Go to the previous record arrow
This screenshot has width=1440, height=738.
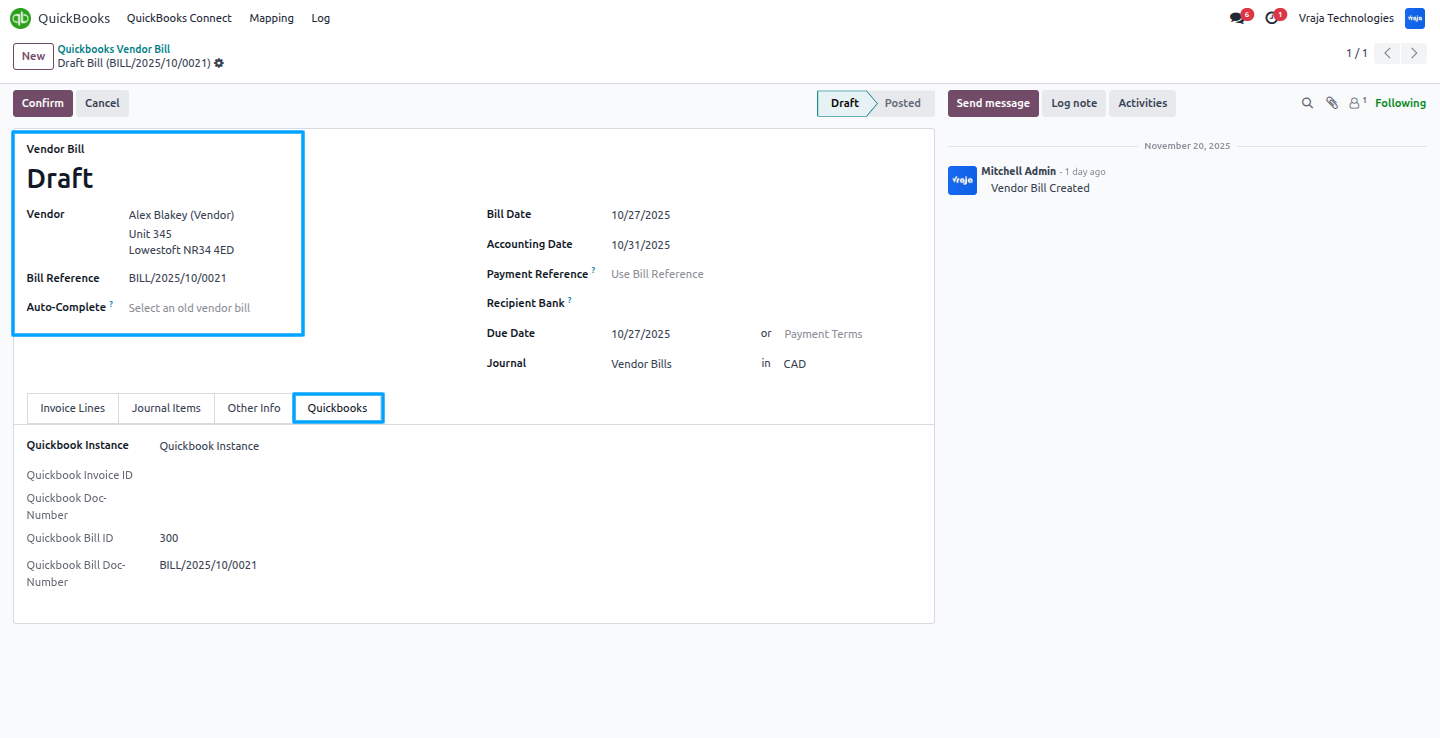1387,54
